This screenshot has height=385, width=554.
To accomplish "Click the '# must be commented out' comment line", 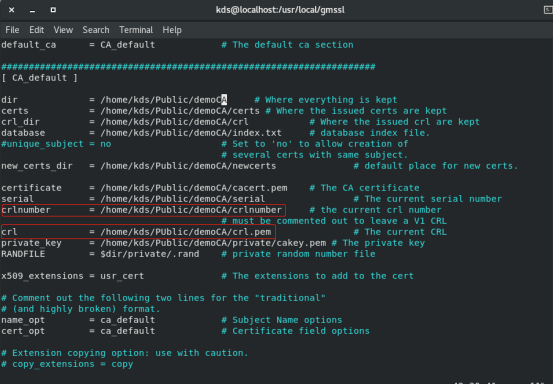I will click(x=334, y=221).
